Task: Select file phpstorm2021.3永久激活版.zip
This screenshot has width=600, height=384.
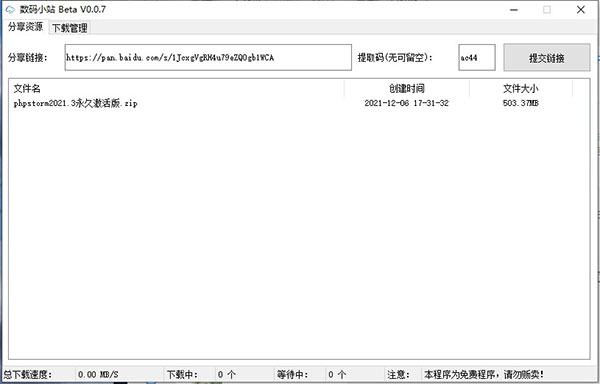Action: point(75,103)
